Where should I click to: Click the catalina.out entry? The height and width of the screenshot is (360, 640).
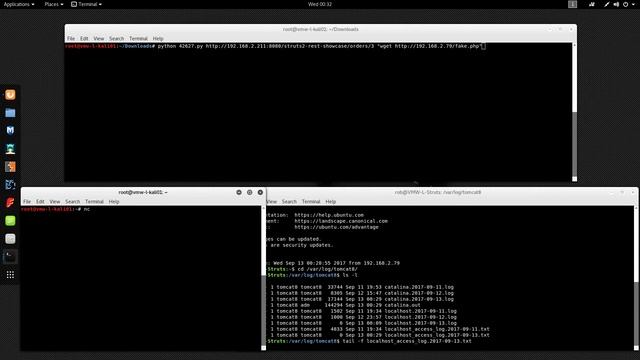[x=402, y=305]
